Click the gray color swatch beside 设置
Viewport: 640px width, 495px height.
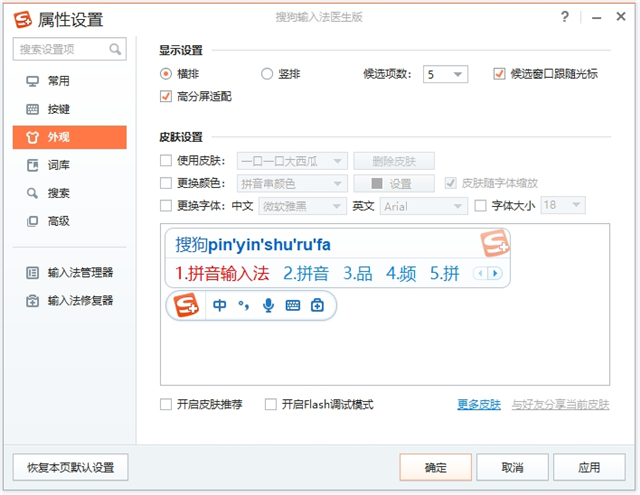click(377, 184)
